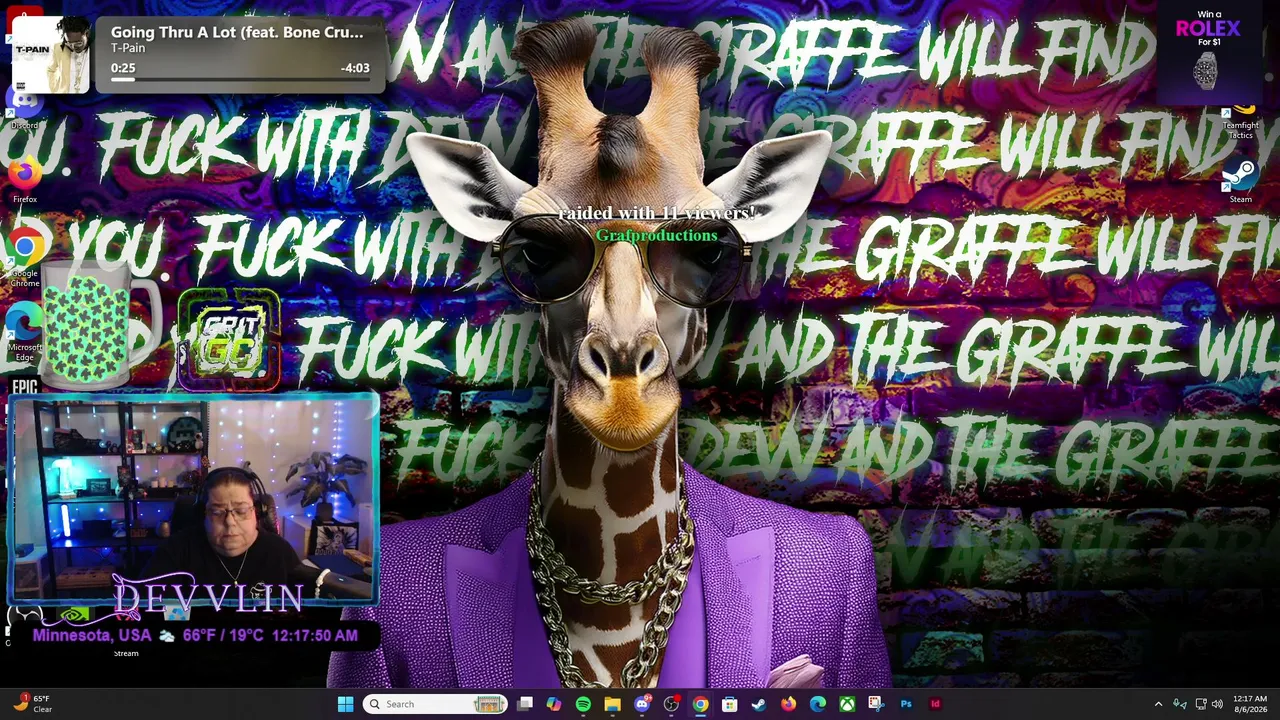Open File Explorer from the taskbar
The image size is (1280, 720).
tap(612, 704)
